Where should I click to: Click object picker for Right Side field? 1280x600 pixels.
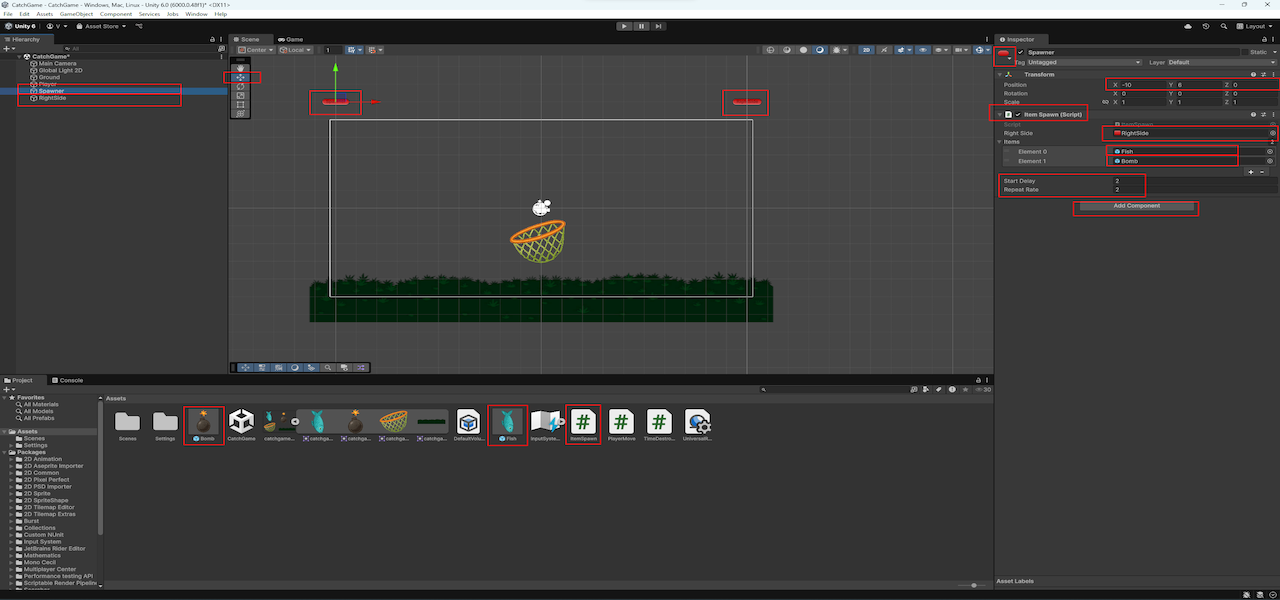coord(1272,133)
